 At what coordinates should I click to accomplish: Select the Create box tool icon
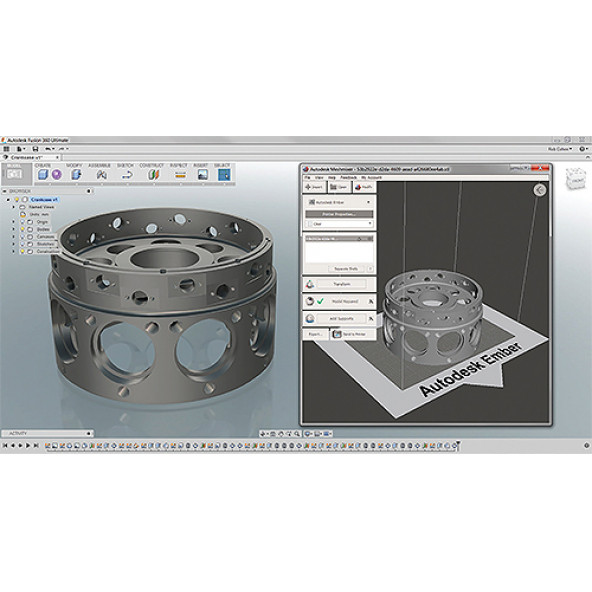43,174
